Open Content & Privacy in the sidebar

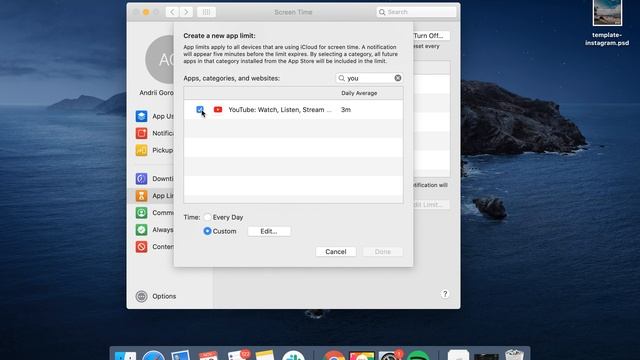[x=154, y=247]
